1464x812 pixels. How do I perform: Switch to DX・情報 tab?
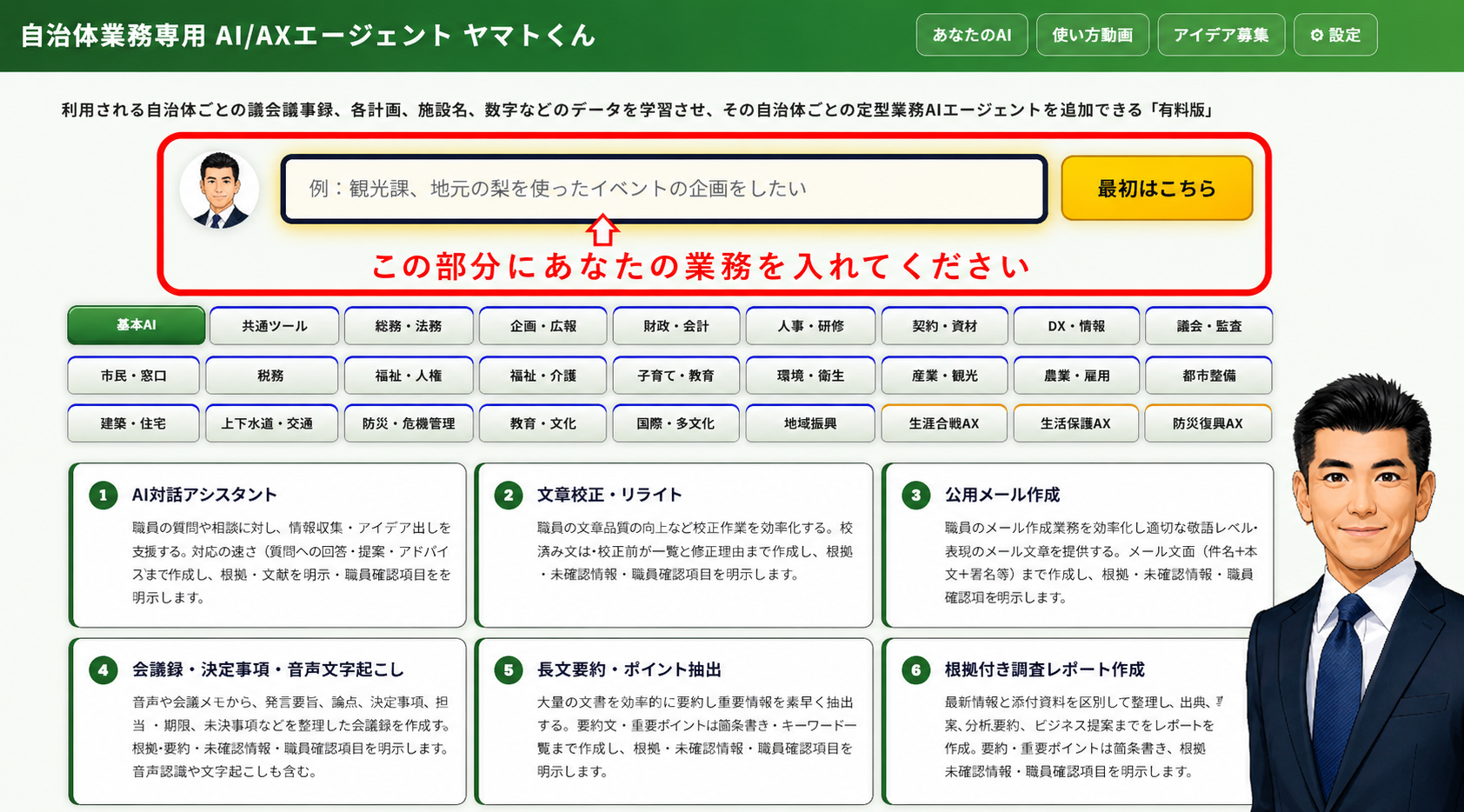coord(1076,326)
